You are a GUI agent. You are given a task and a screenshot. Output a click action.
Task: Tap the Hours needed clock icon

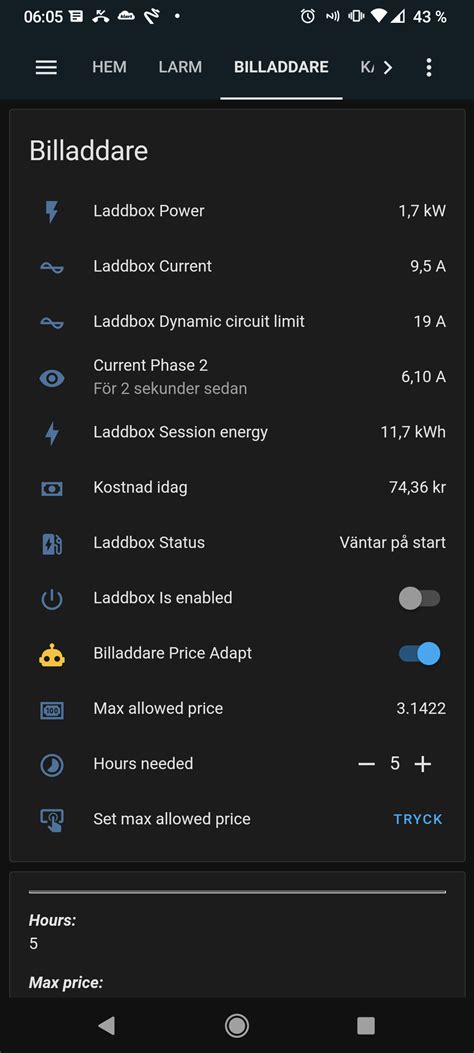coord(52,765)
